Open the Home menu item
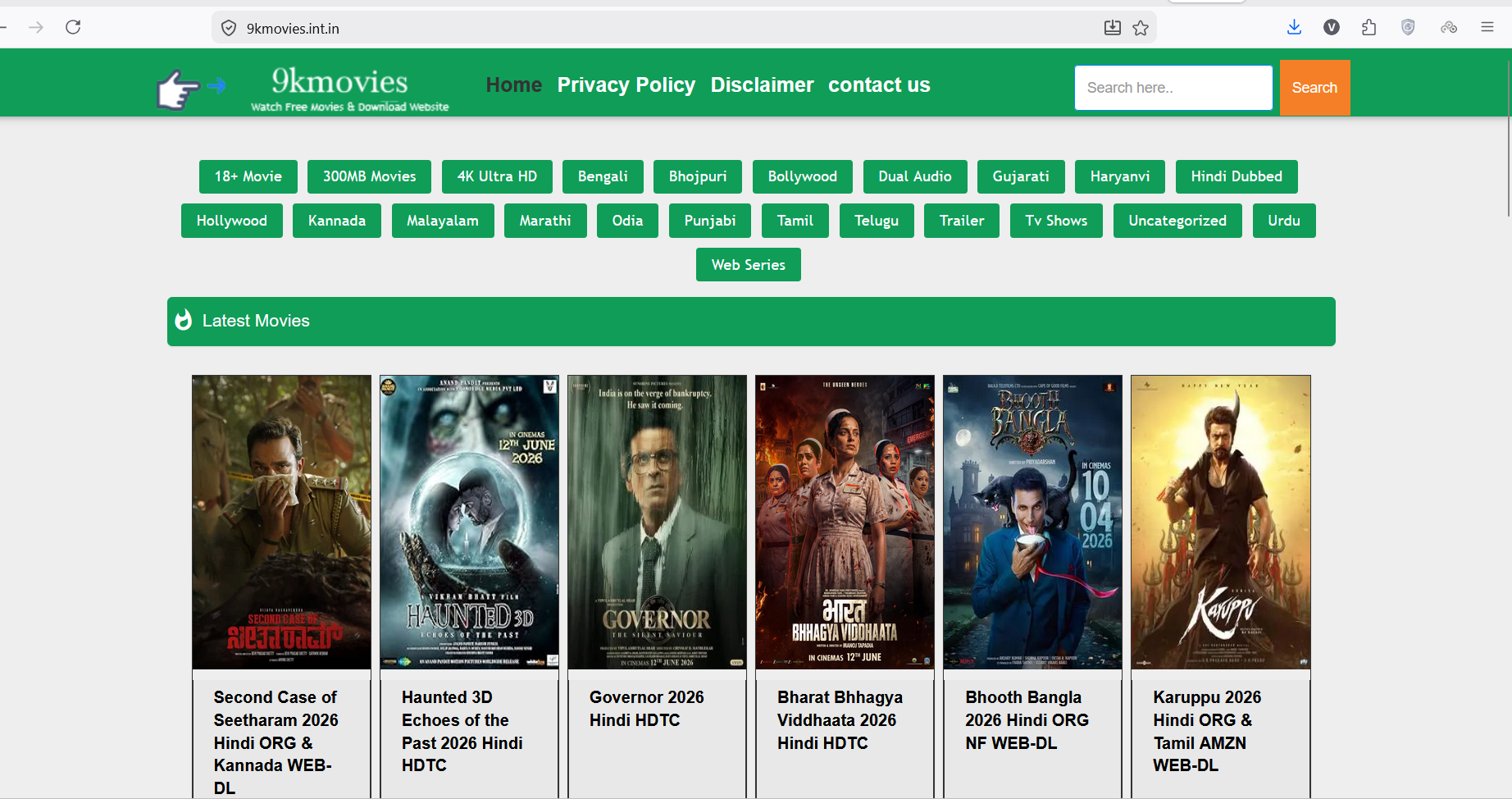This screenshot has height=799, width=1512. tap(514, 84)
